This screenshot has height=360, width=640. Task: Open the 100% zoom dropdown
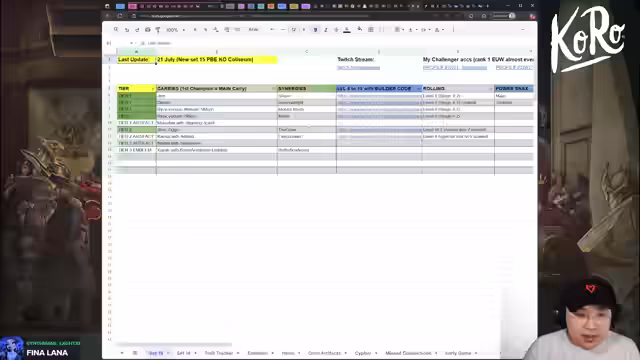click(x=175, y=30)
